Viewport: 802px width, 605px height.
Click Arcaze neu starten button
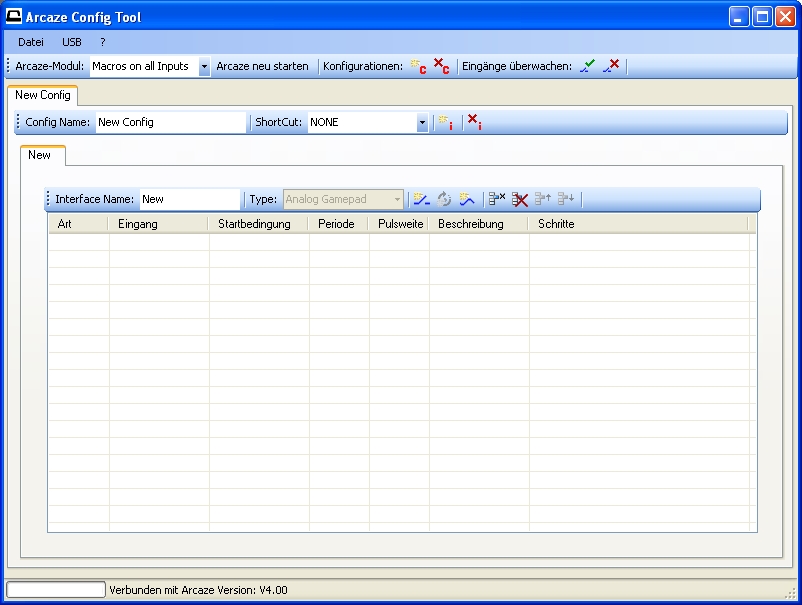[262, 66]
